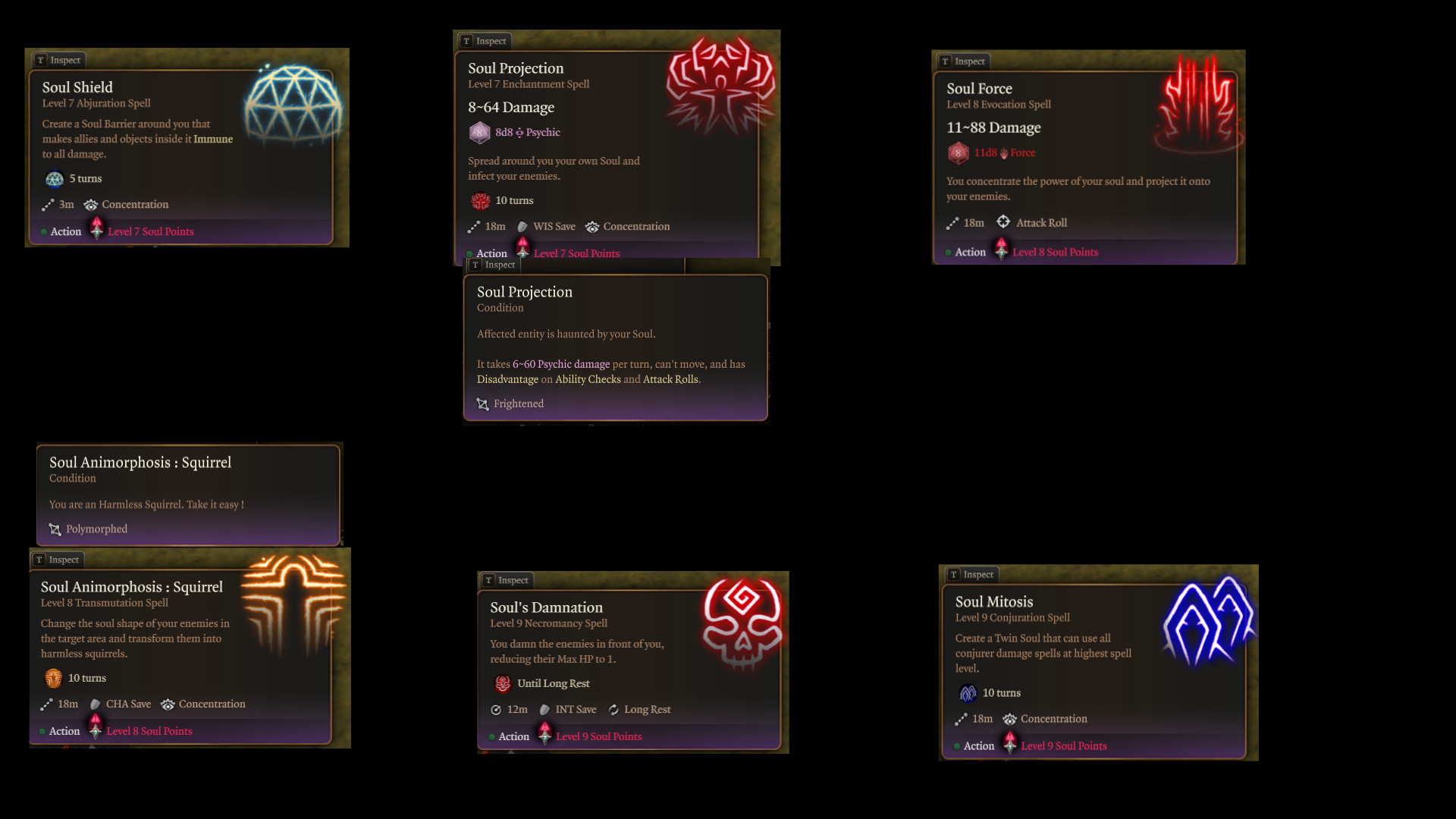Viewport: 1456px width, 819px height.
Task: Click the Level 8 Soul Points gem in Soul Force
Action: [1001, 249]
